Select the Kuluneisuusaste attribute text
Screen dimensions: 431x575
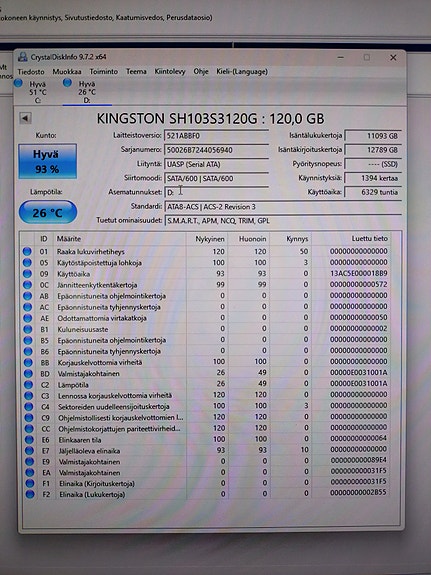[83, 329]
